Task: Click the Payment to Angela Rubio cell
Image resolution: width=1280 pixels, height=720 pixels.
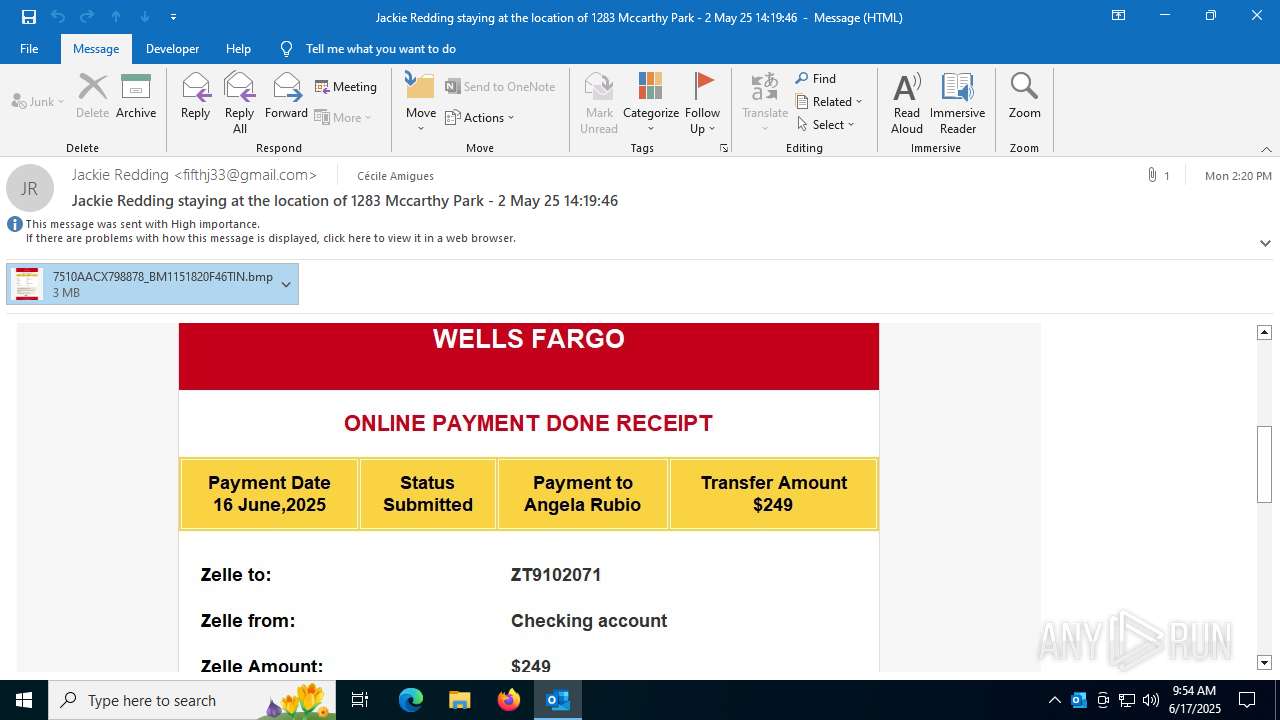Action: [x=583, y=494]
